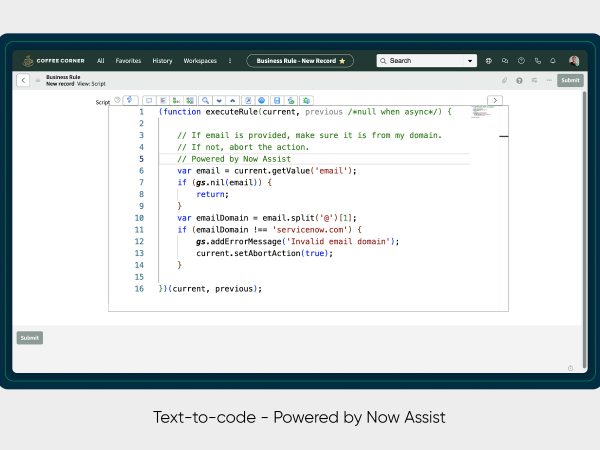The image size is (600, 450).
Task: Open the chat conversations icon
Action: click(x=505, y=60)
